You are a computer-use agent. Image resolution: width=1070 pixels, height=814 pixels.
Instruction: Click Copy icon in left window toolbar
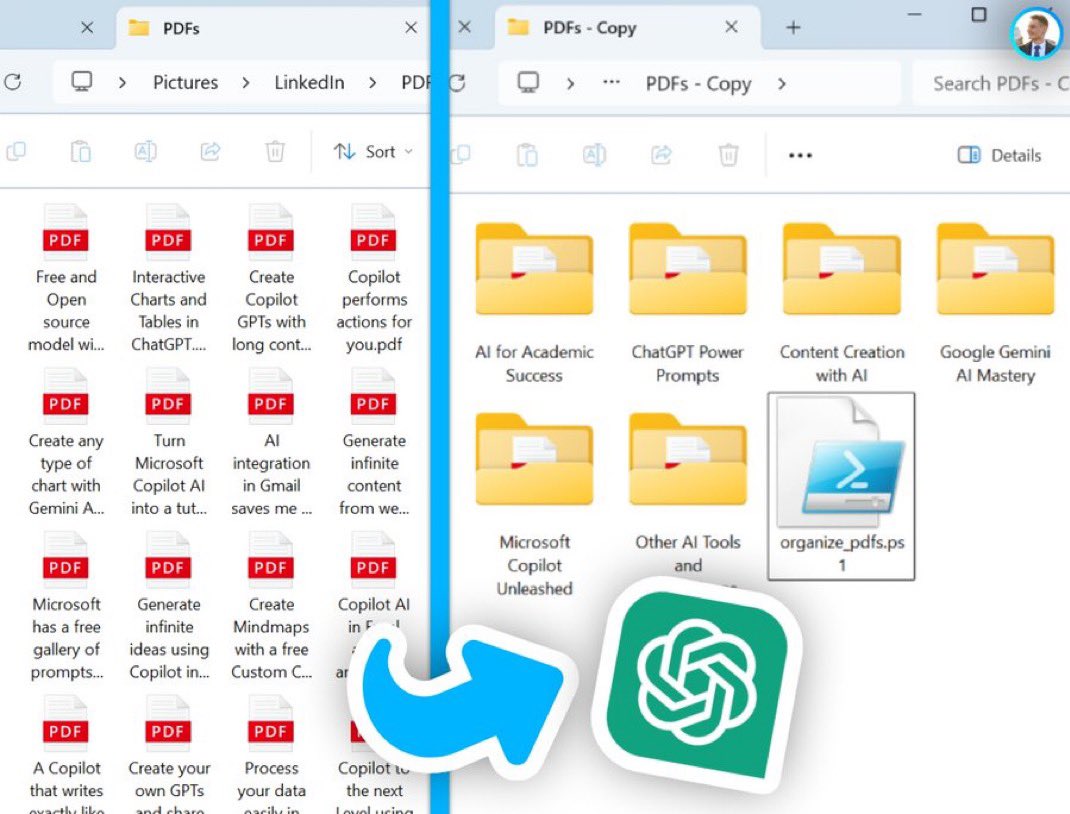click(x=16, y=151)
